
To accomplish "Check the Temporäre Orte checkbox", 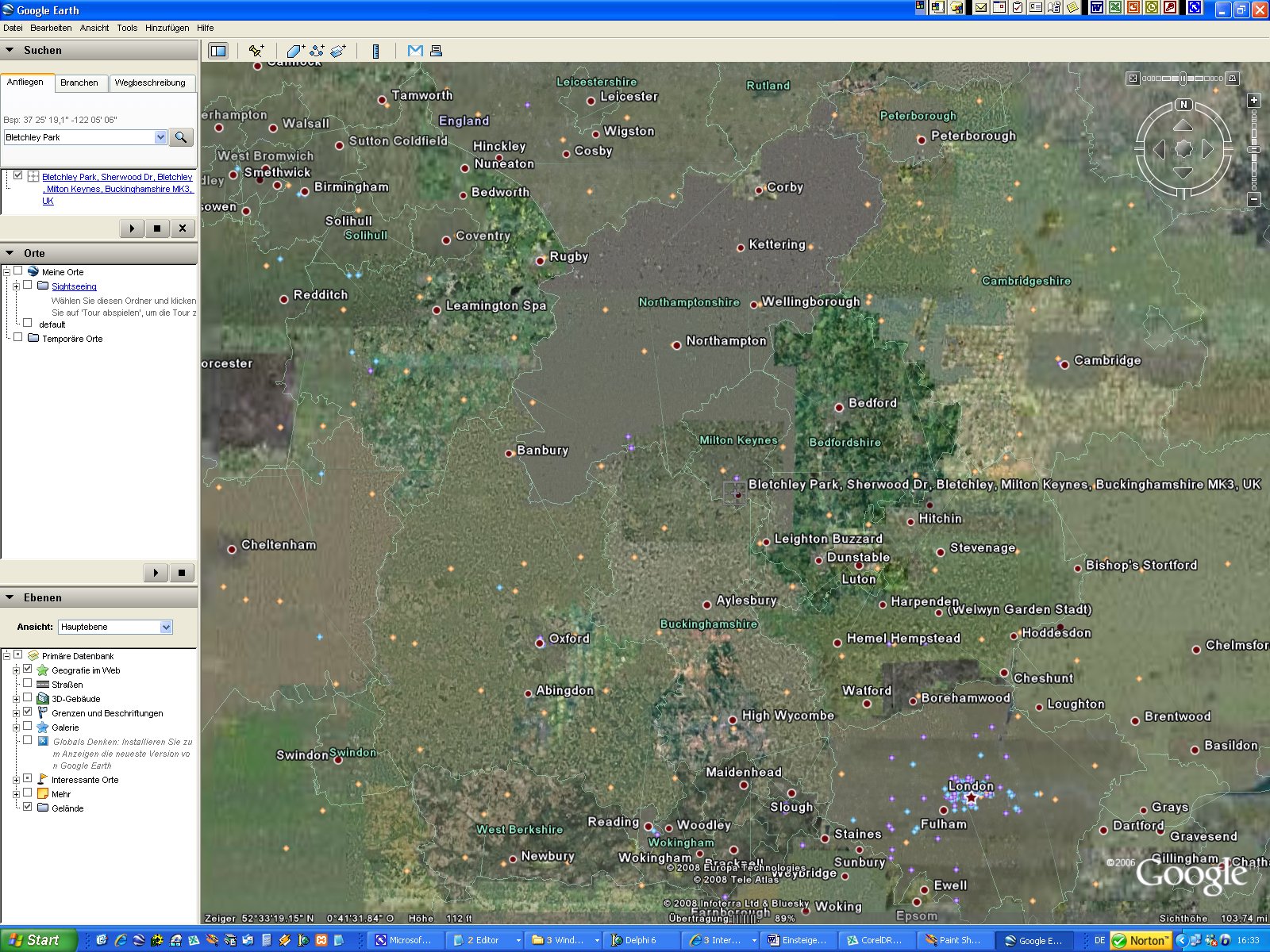I will 18,338.
